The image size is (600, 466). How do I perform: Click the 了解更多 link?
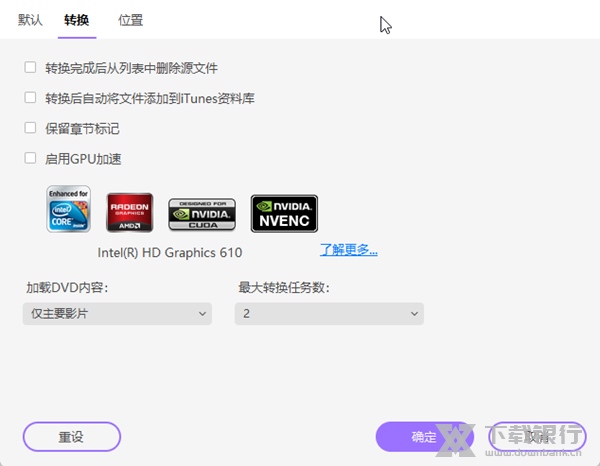tap(349, 249)
